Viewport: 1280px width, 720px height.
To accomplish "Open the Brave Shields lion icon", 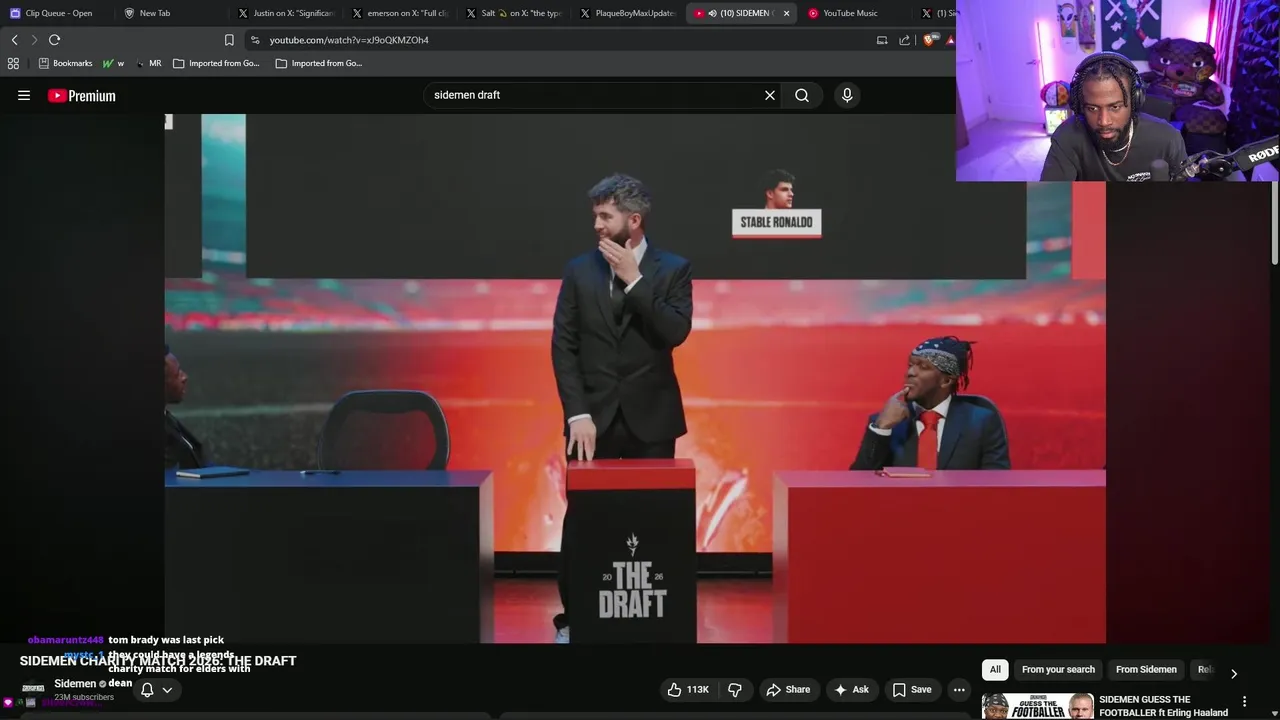I will [929, 40].
